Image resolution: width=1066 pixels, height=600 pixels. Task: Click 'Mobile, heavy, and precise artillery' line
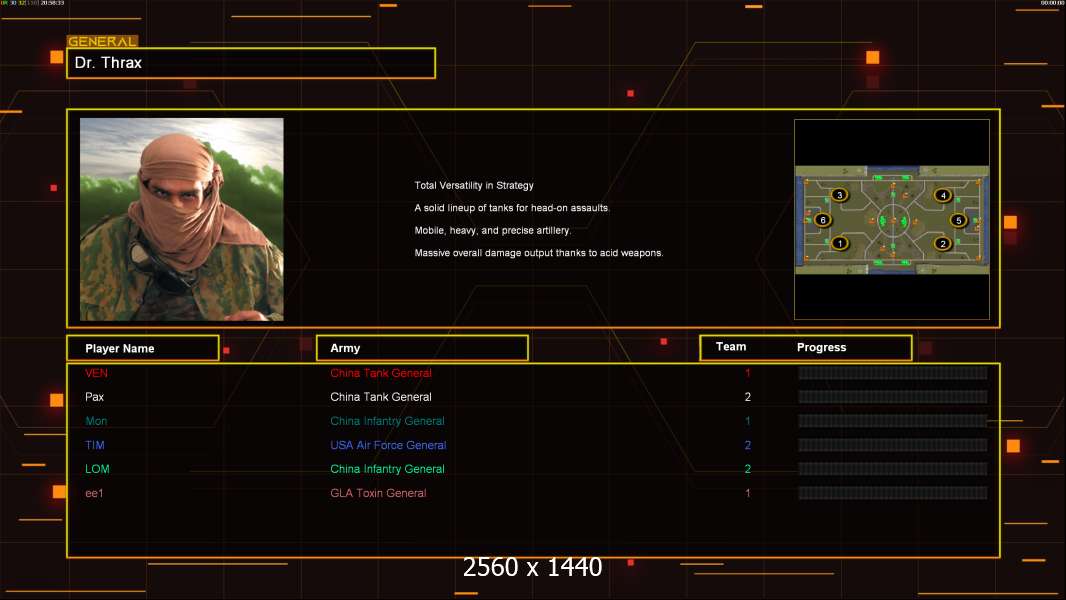tap(493, 230)
